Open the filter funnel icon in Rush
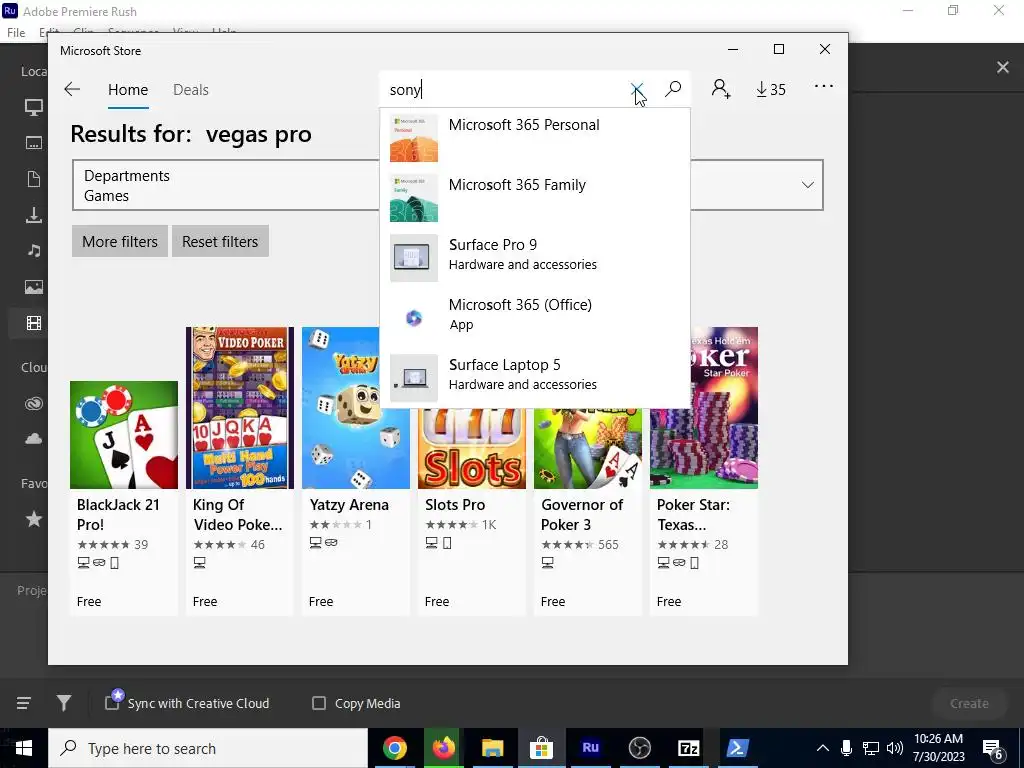 pos(63,703)
